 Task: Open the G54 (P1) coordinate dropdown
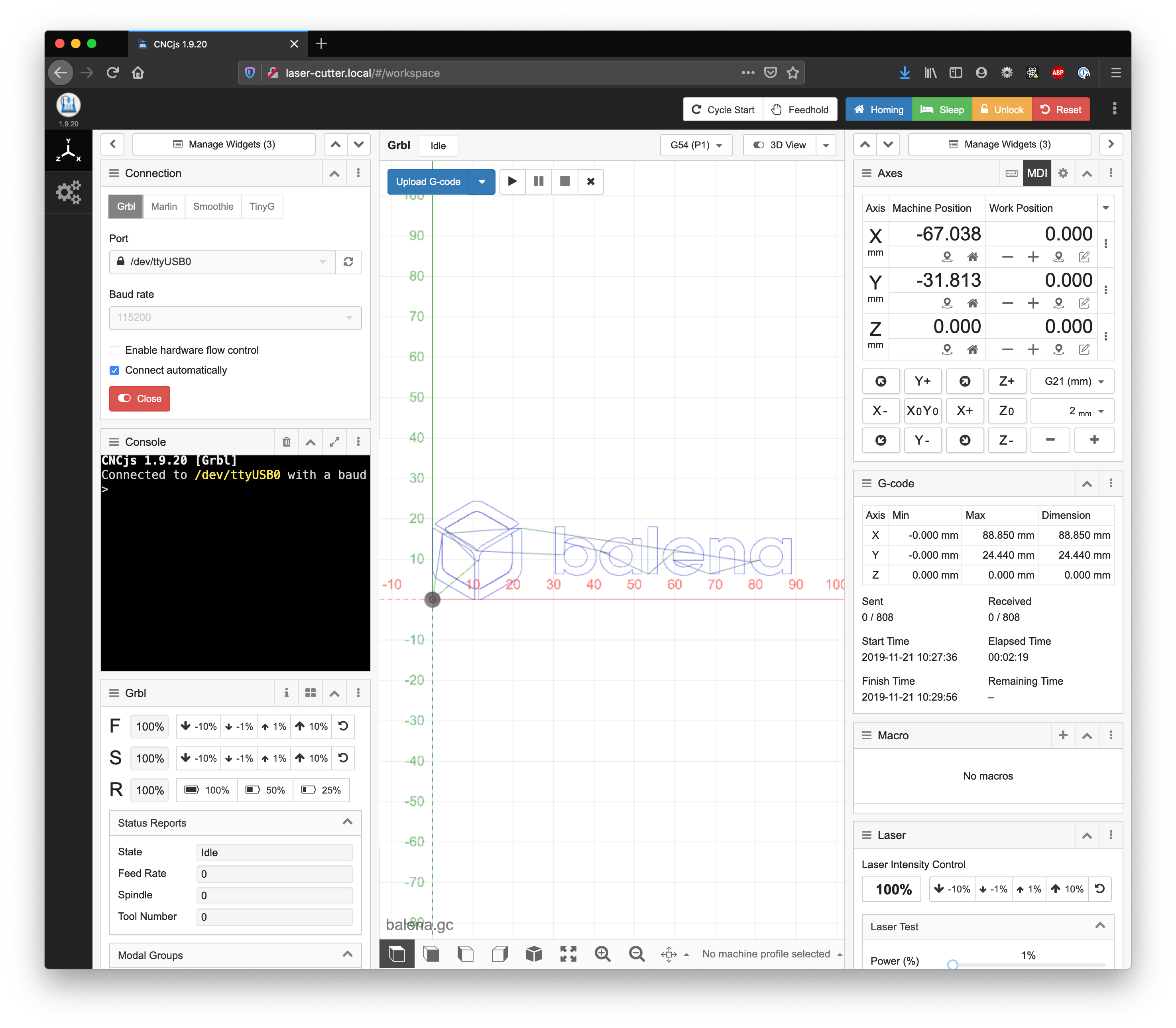click(x=696, y=145)
